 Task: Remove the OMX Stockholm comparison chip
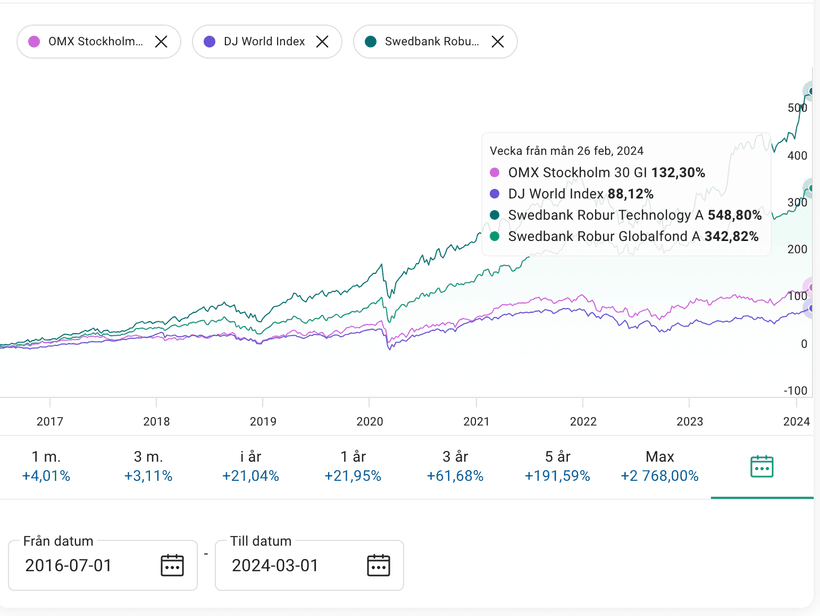161,42
